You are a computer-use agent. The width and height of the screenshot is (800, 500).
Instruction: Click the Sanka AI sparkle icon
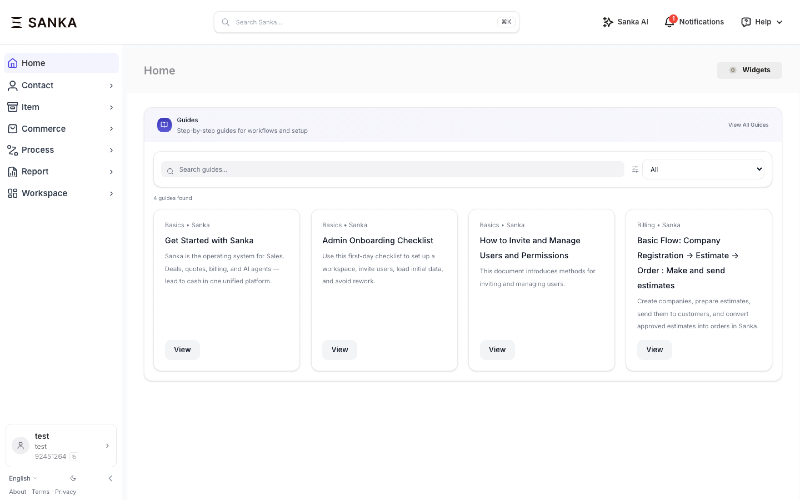click(607, 22)
